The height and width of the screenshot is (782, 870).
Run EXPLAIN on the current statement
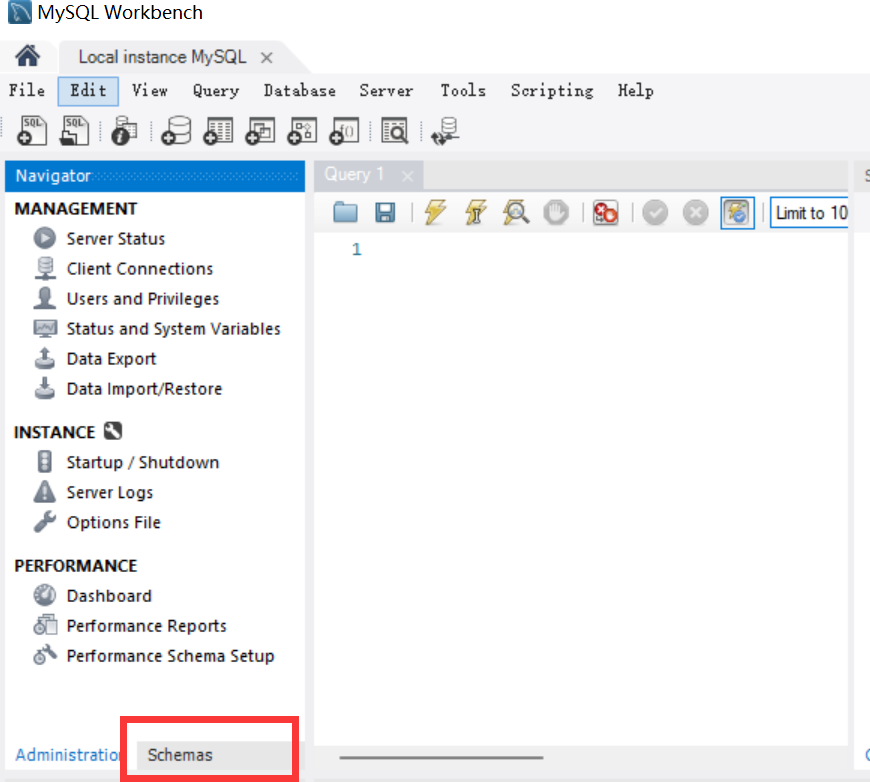pyautogui.click(x=516, y=212)
